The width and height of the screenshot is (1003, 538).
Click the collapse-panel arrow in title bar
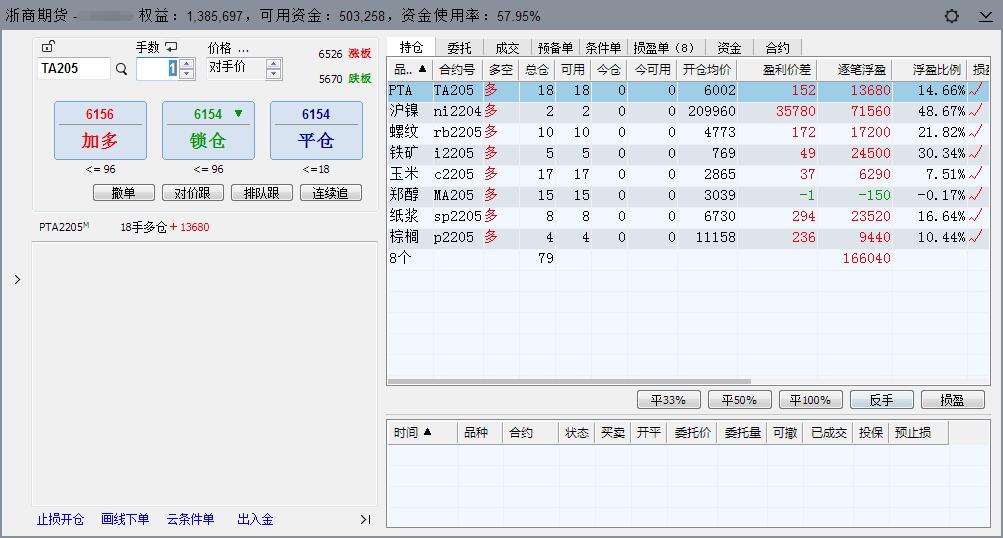(x=984, y=16)
